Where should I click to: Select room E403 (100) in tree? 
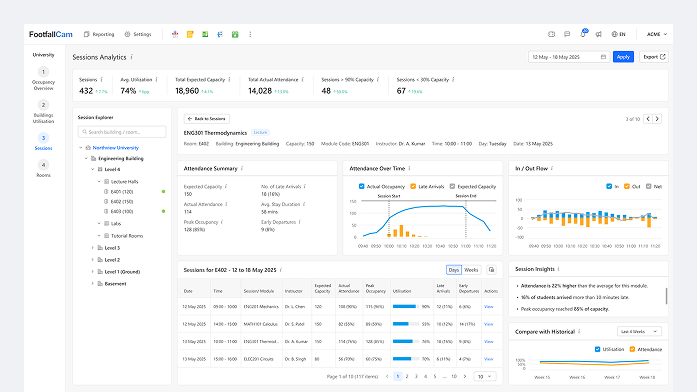tap(119, 212)
